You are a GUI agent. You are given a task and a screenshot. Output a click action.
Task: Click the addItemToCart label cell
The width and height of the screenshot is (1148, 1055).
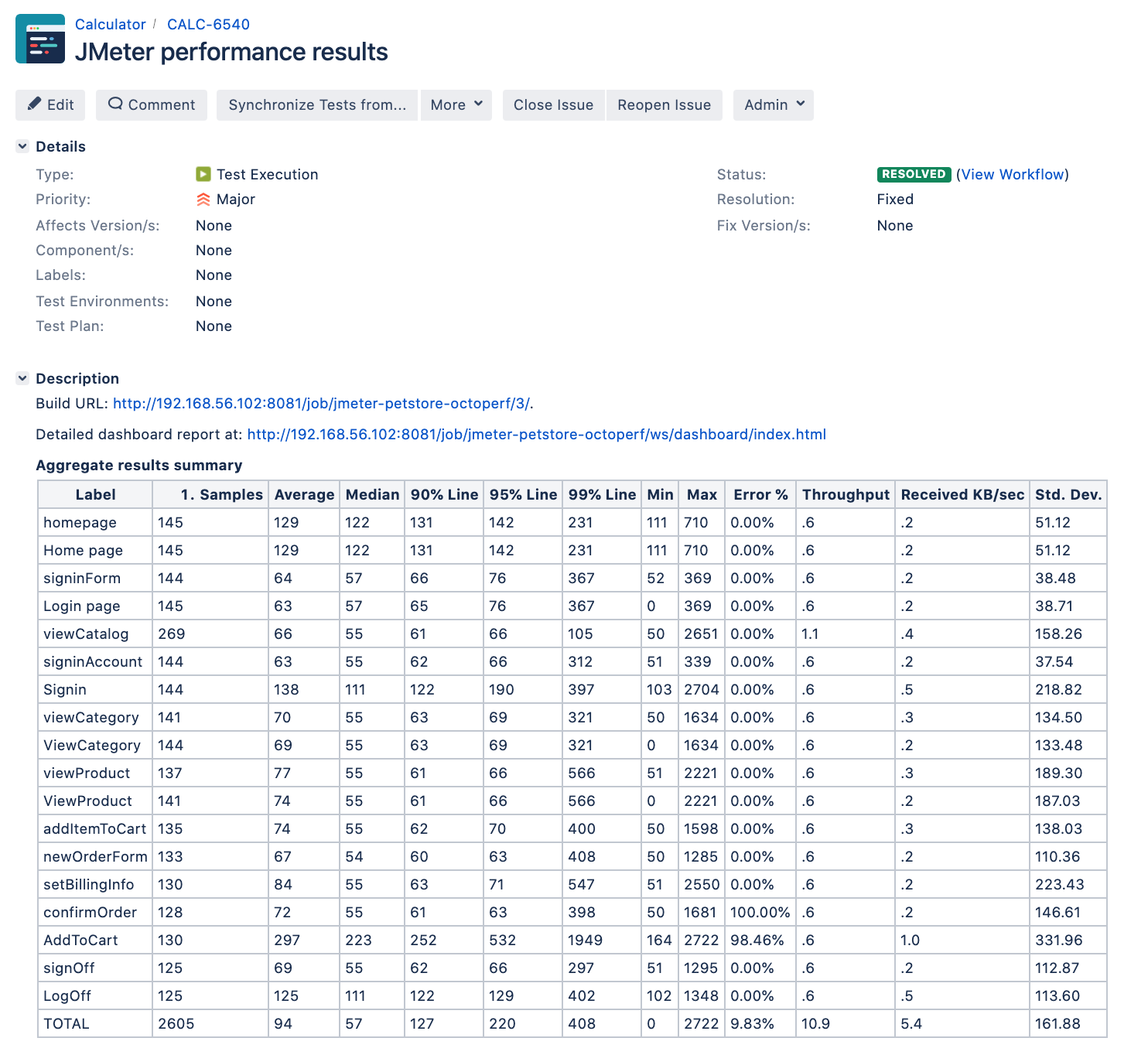coord(95,829)
